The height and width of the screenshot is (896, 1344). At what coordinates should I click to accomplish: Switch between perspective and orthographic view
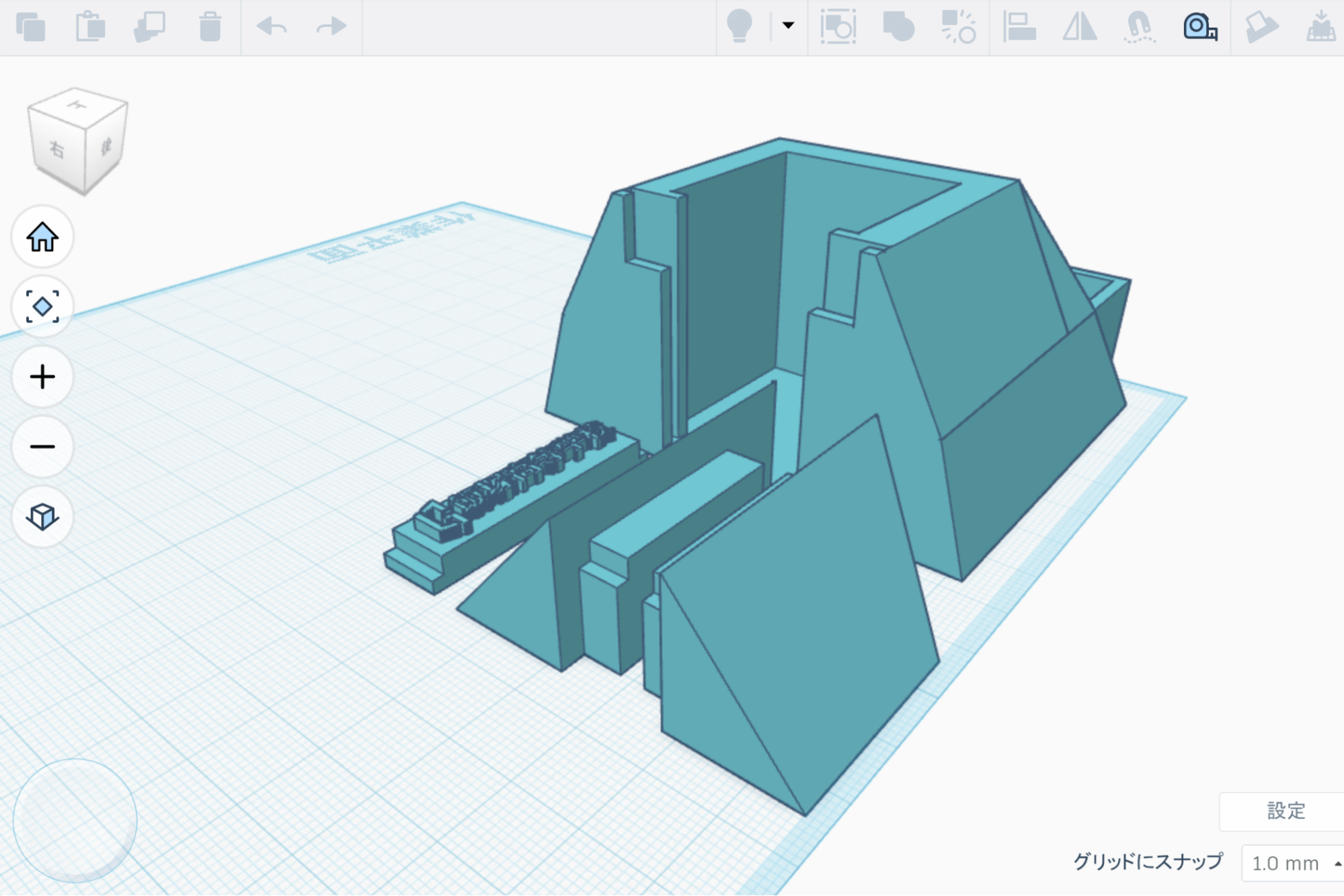42,517
